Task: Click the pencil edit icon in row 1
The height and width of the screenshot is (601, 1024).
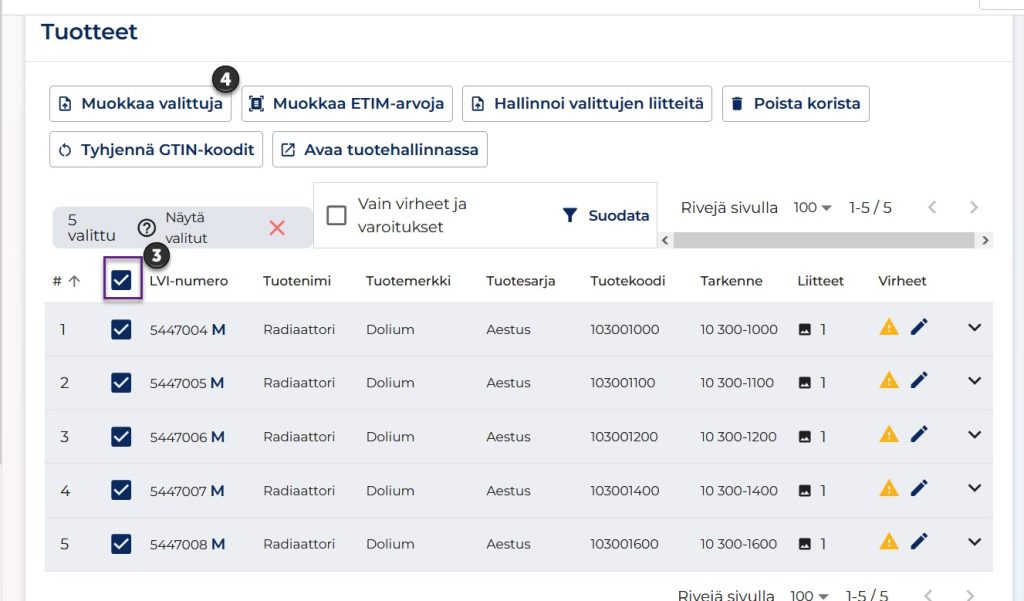Action: (x=919, y=327)
